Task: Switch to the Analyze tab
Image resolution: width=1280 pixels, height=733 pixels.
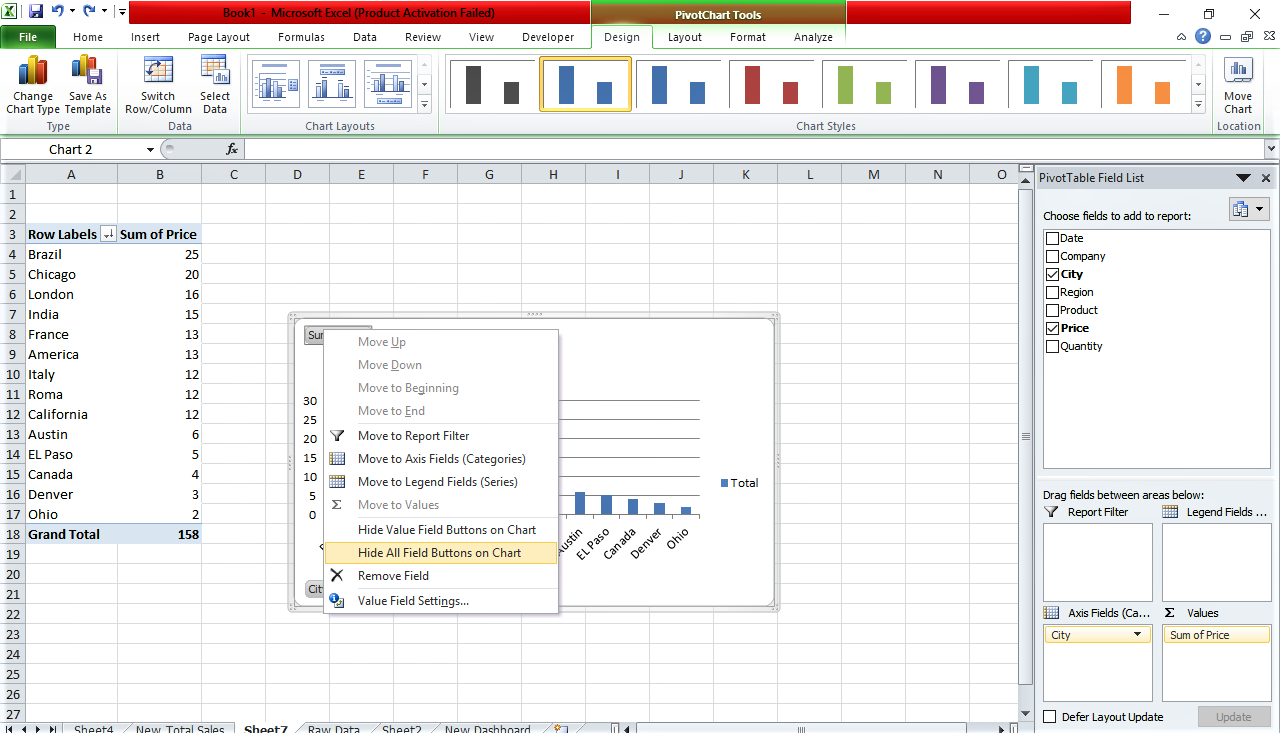Action: point(813,37)
